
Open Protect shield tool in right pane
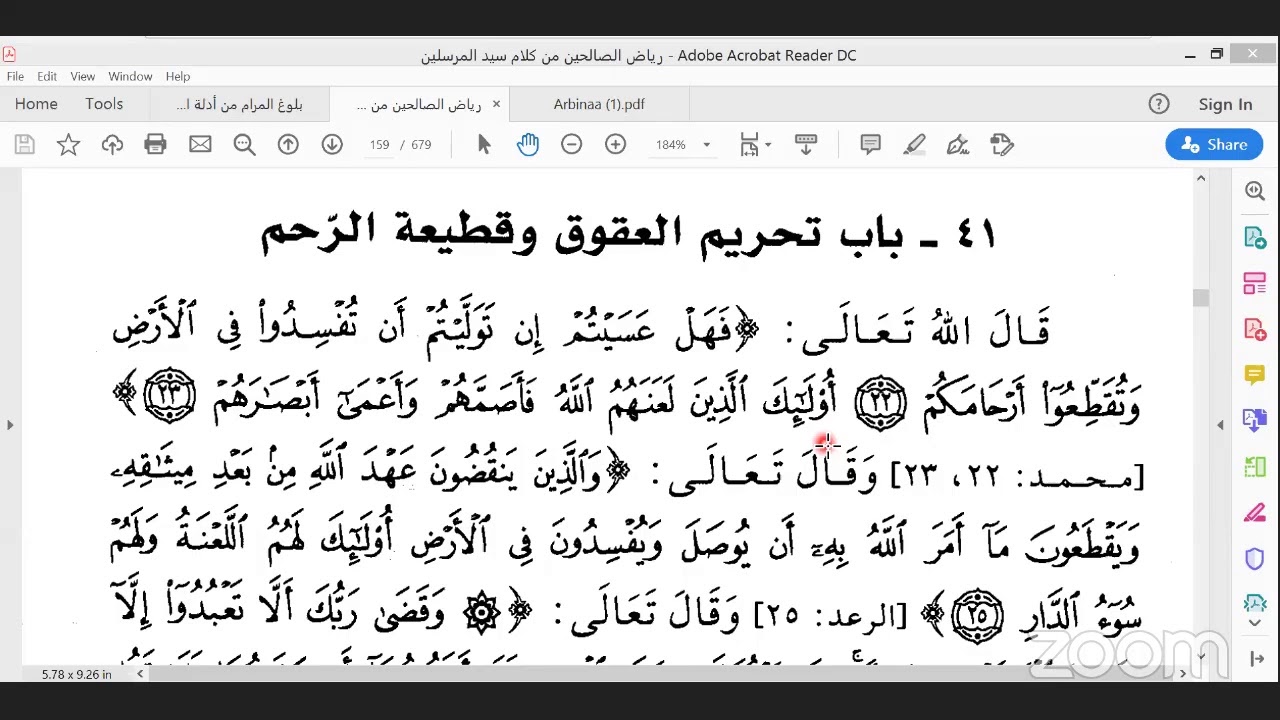[1255, 559]
